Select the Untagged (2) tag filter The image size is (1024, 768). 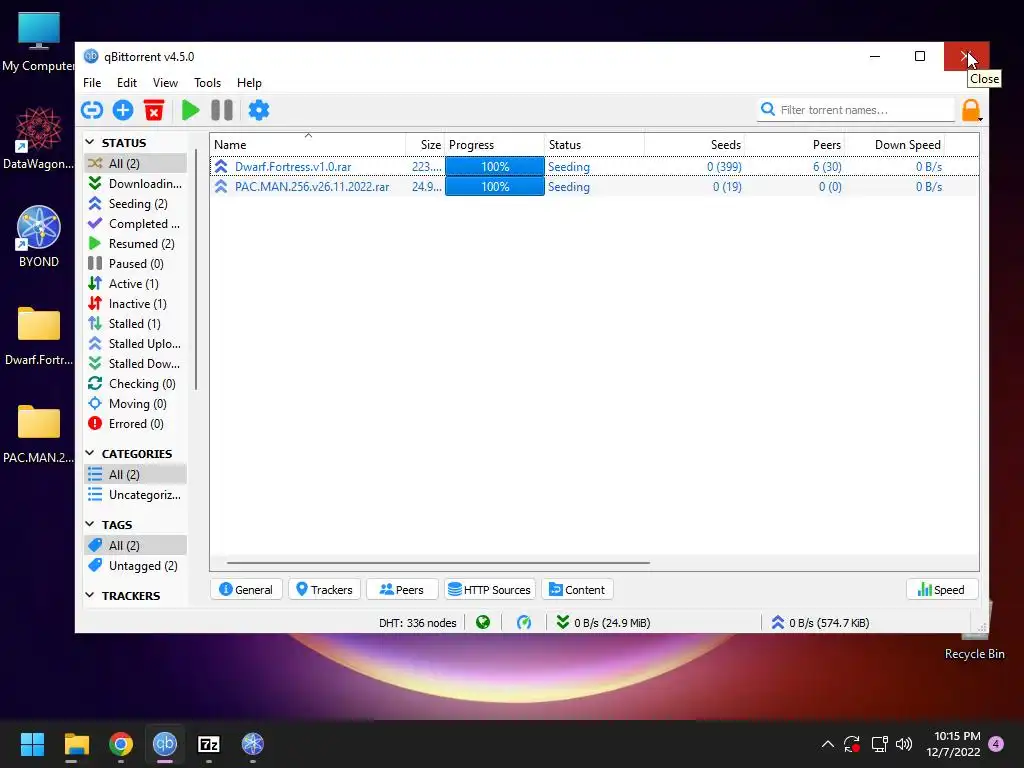(x=135, y=566)
